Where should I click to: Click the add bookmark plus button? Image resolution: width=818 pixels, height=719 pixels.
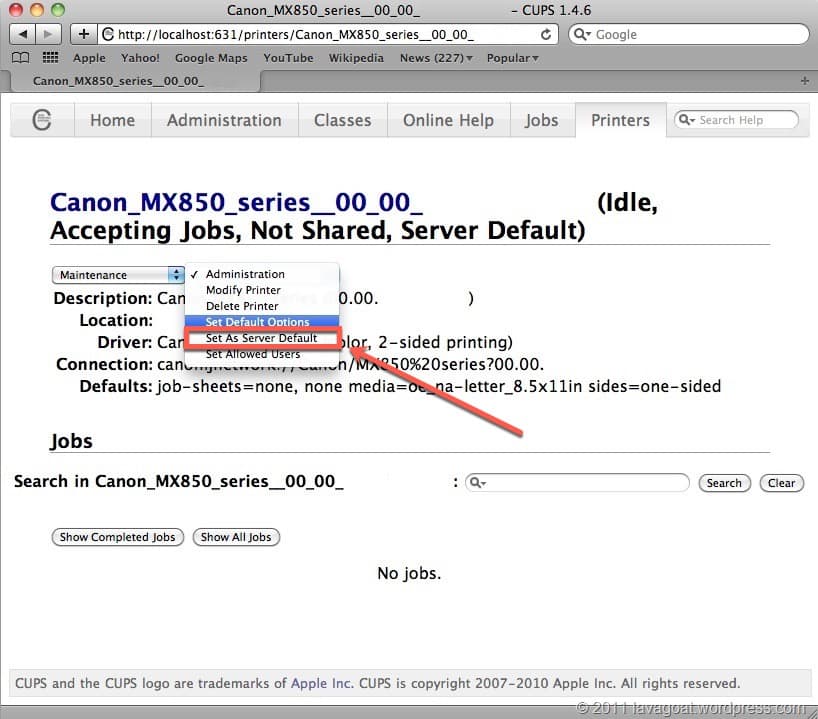click(x=84, y=34)
